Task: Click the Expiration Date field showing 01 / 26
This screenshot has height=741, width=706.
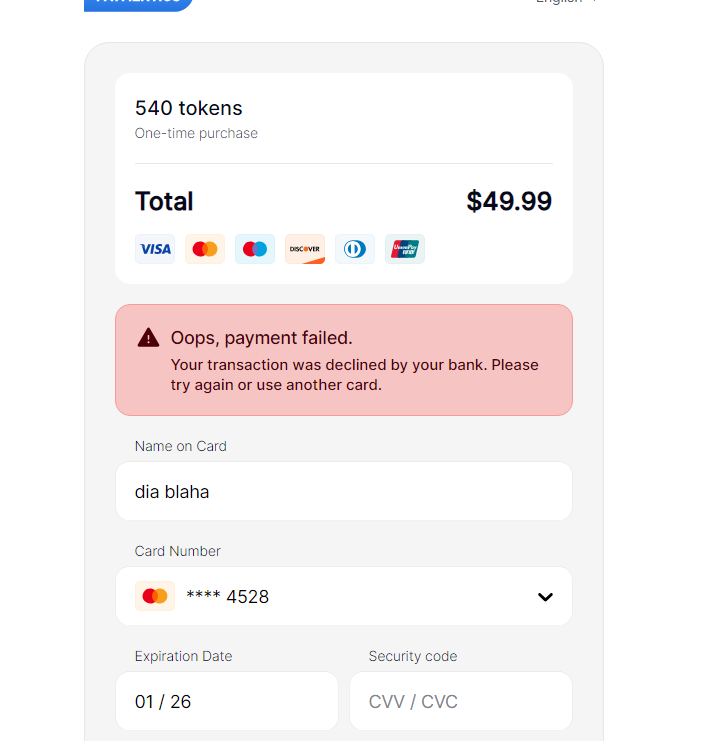Action: point(227,701)
